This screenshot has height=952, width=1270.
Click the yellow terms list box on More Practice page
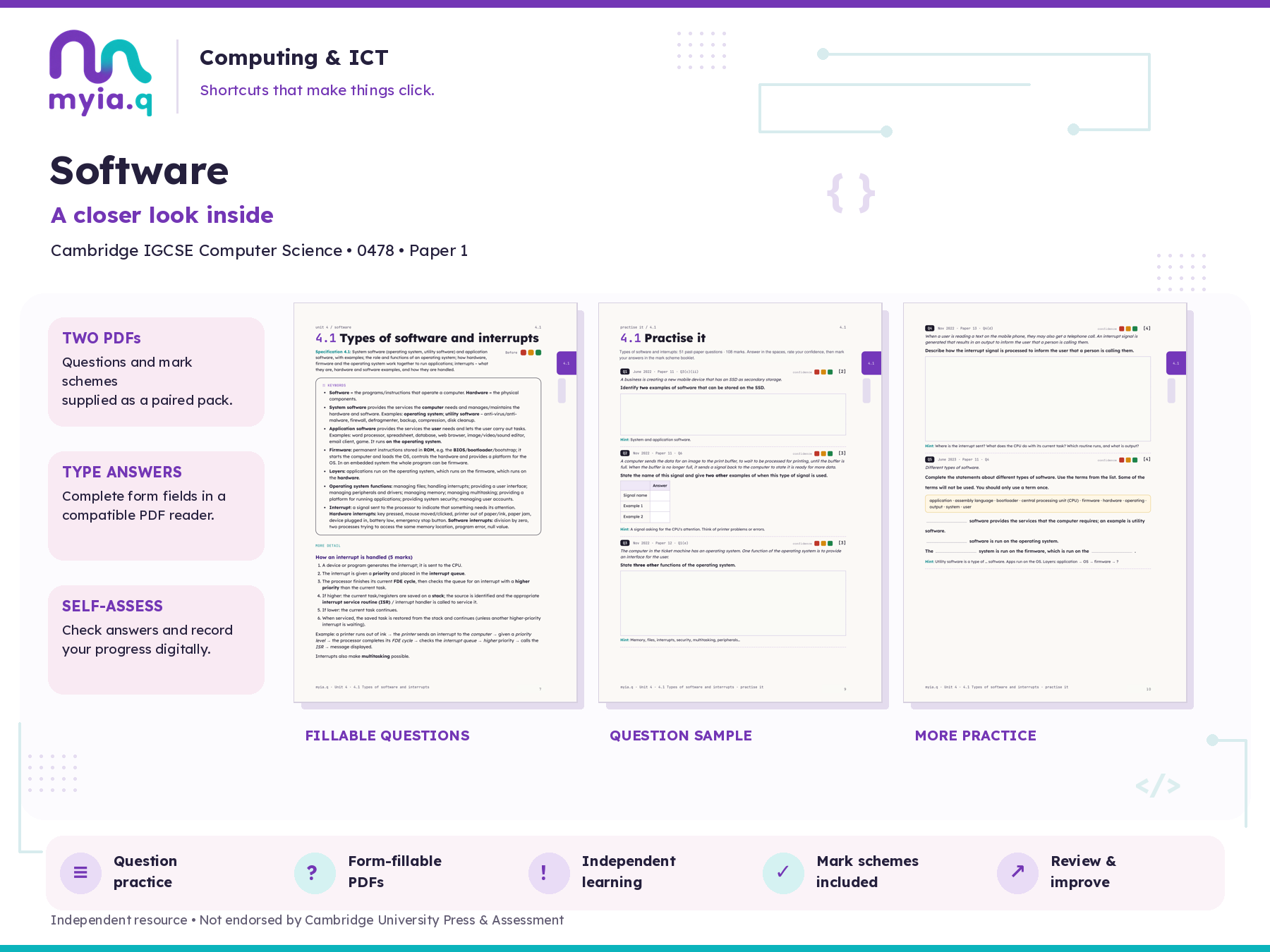(x=1038, y=504)
